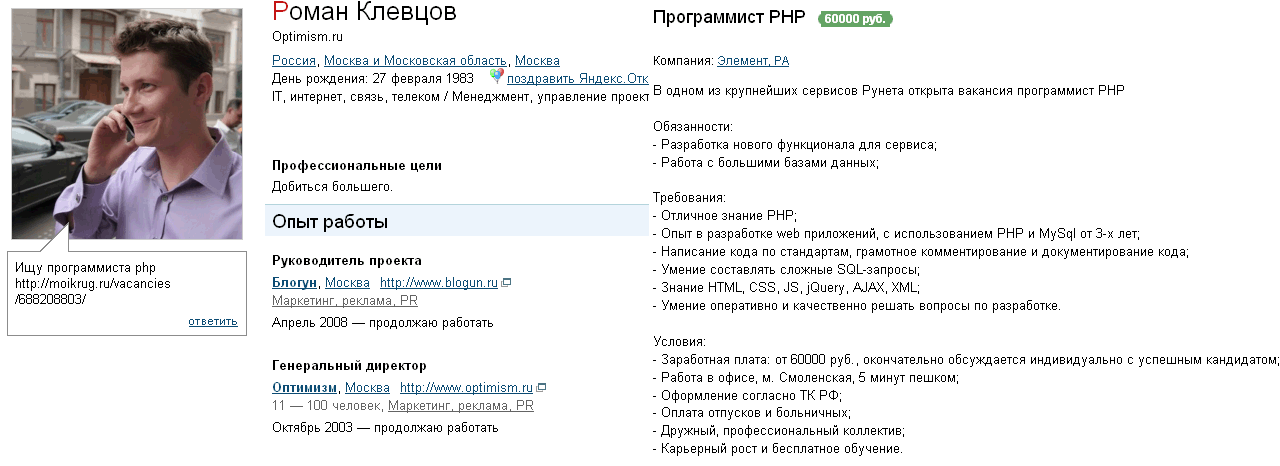Click the green 60000 руб. salary badge
Screen dimensions: 1280x466
coord(855,18)
